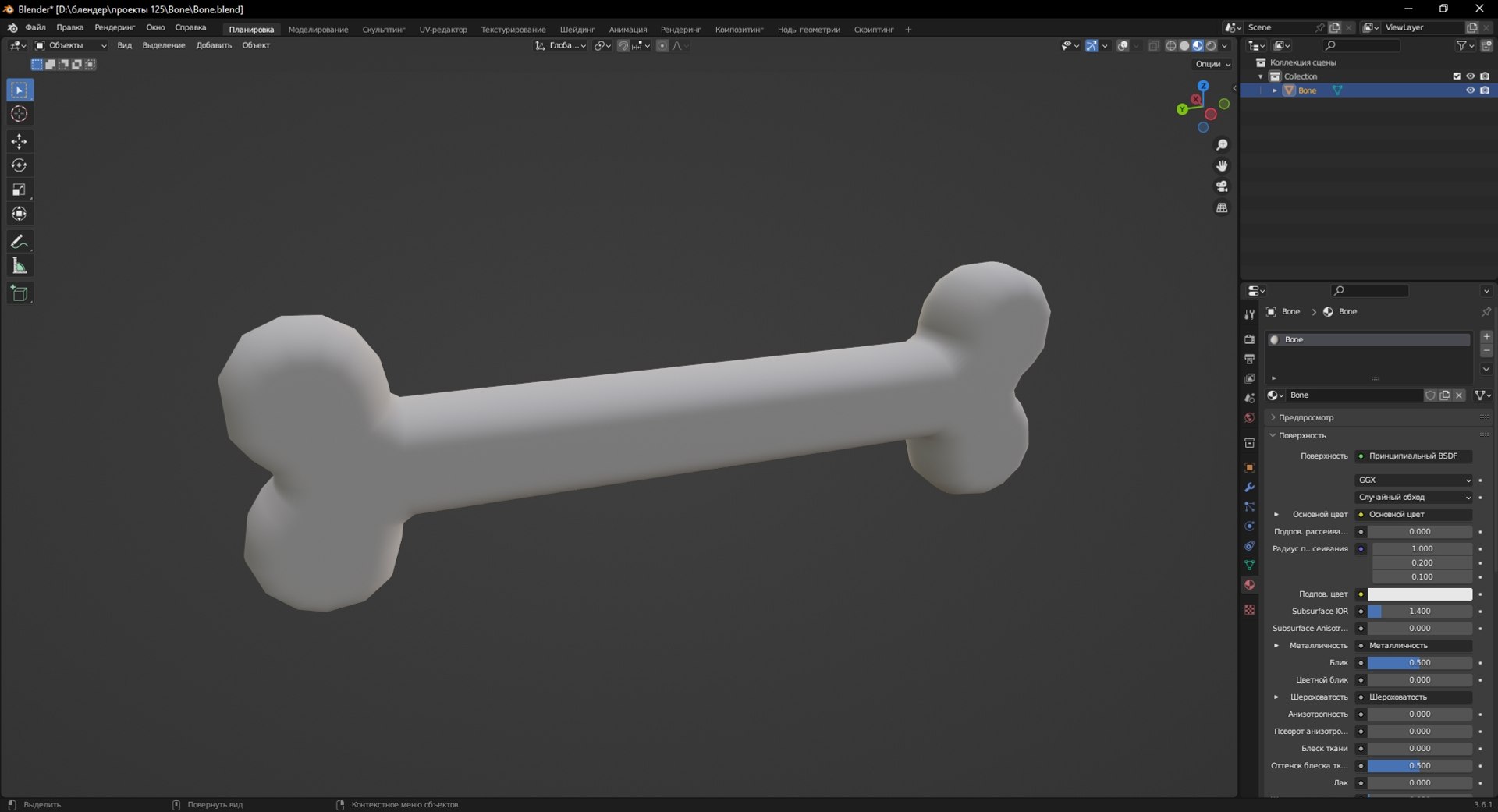
Task: Select the Transform tool
Action: coord(20,214)
